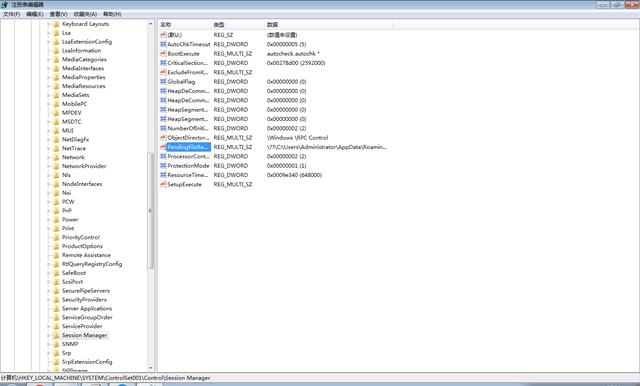Screen dimensions: 640x386
Task: Expand the NetworkProvider tree node
Action: tap(49, 166)
